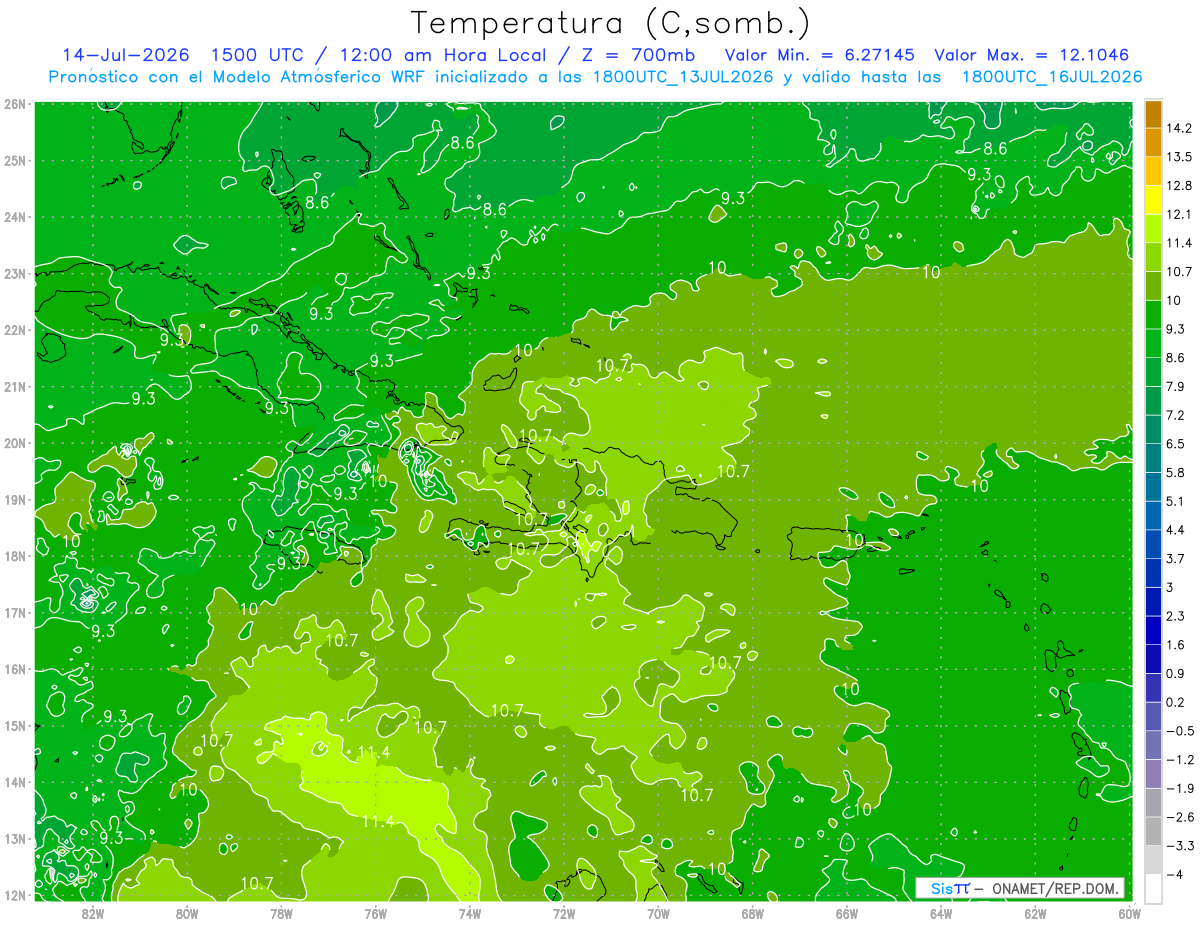The height and width of the screenshot is (927, 1200).
Task: Click the 12.8 value on the color scale
Action: click(1178, 186)
